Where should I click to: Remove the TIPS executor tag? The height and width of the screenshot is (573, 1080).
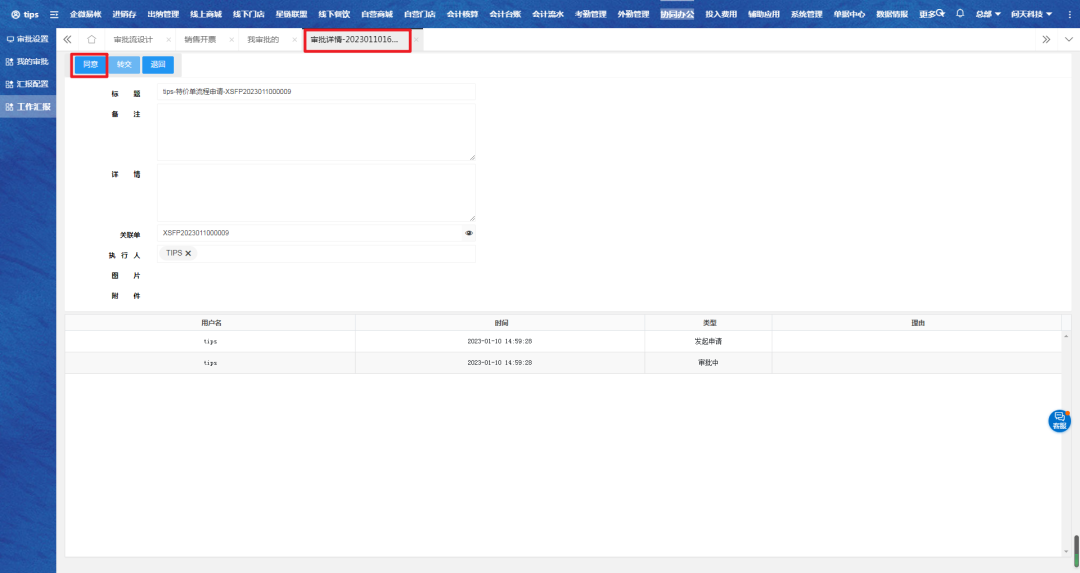(x=188, y=254)
